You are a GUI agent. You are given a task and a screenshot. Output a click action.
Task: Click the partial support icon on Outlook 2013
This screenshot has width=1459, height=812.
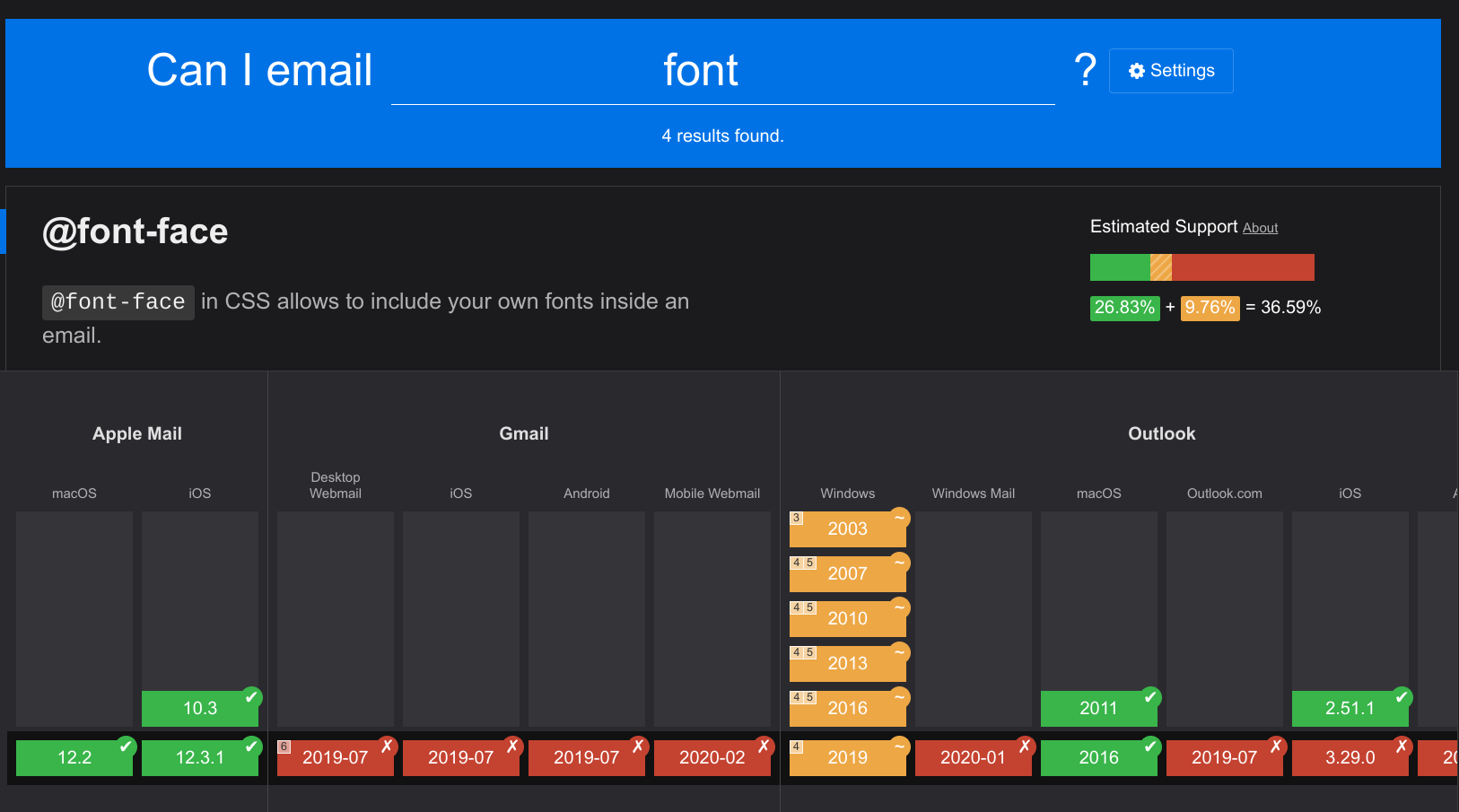click(x=900, y=652)
